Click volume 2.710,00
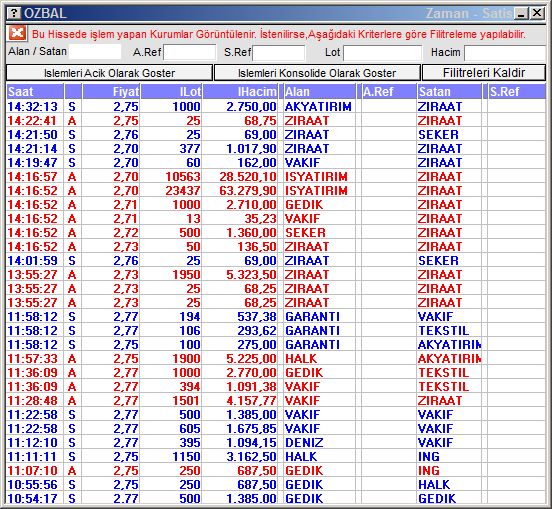Screen dimensions: 552x509 point(251,205)
